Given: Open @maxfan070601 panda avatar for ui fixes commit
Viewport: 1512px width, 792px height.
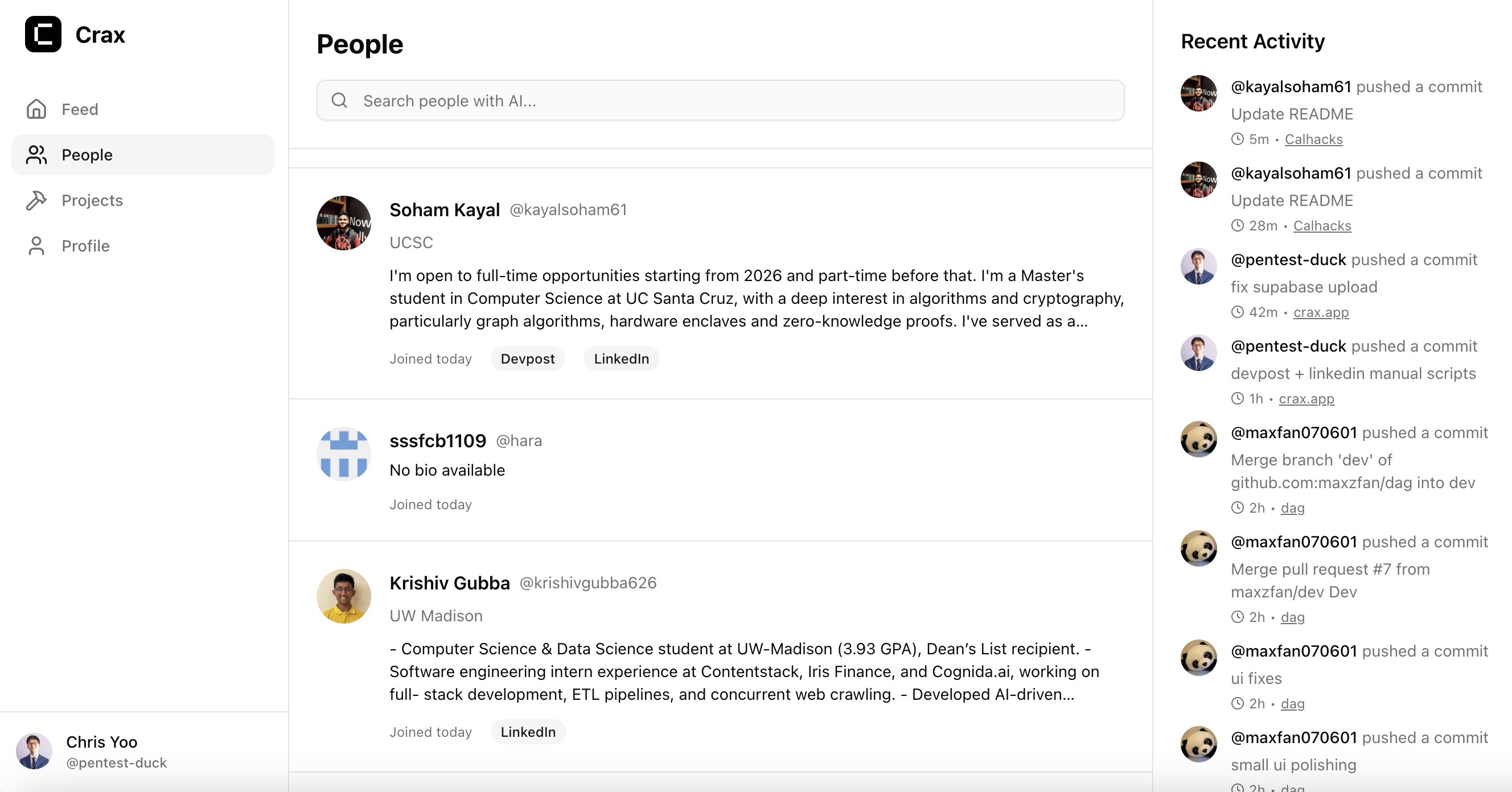Looking at the screenshot, I should coord(1198,658).
